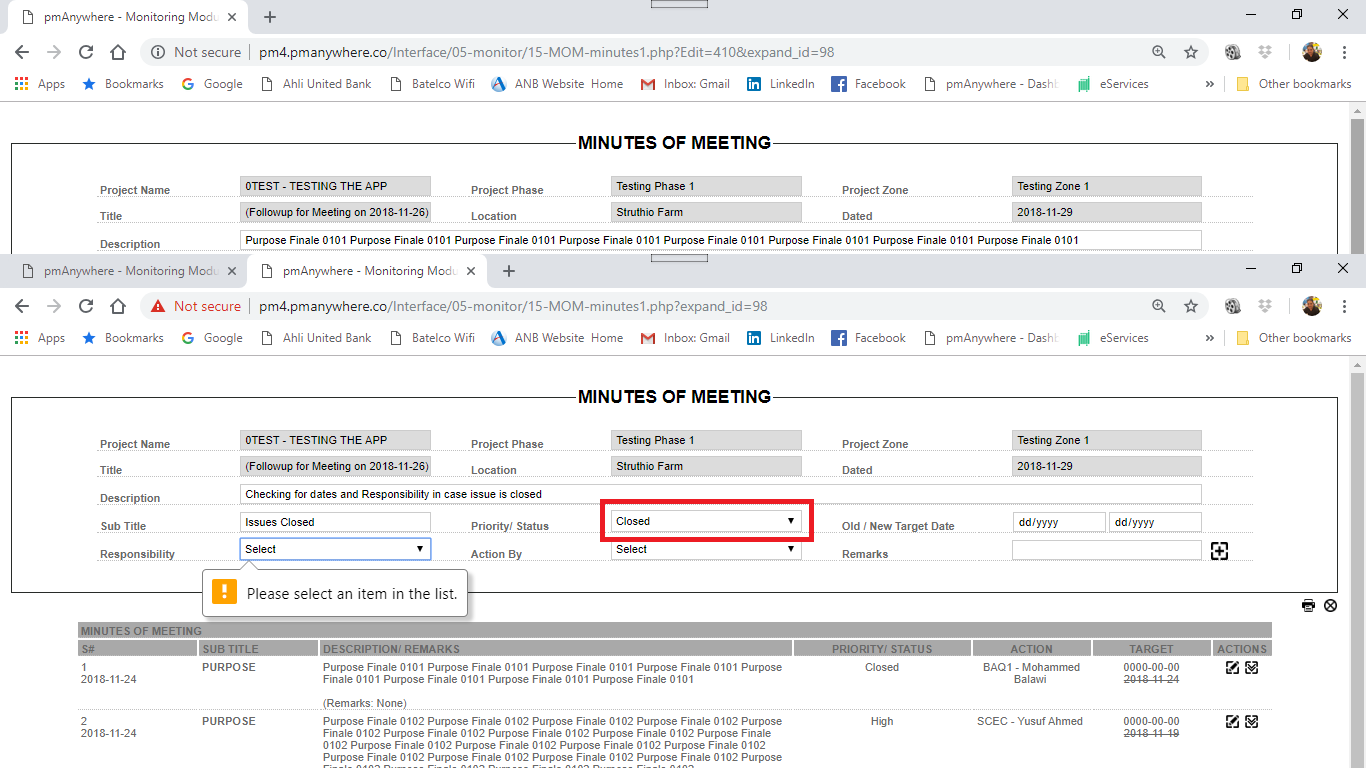Click expand details icon for minutes row 1
Screen dimensions: 1366x768
pyautogui.click(x=1251, y=668)
